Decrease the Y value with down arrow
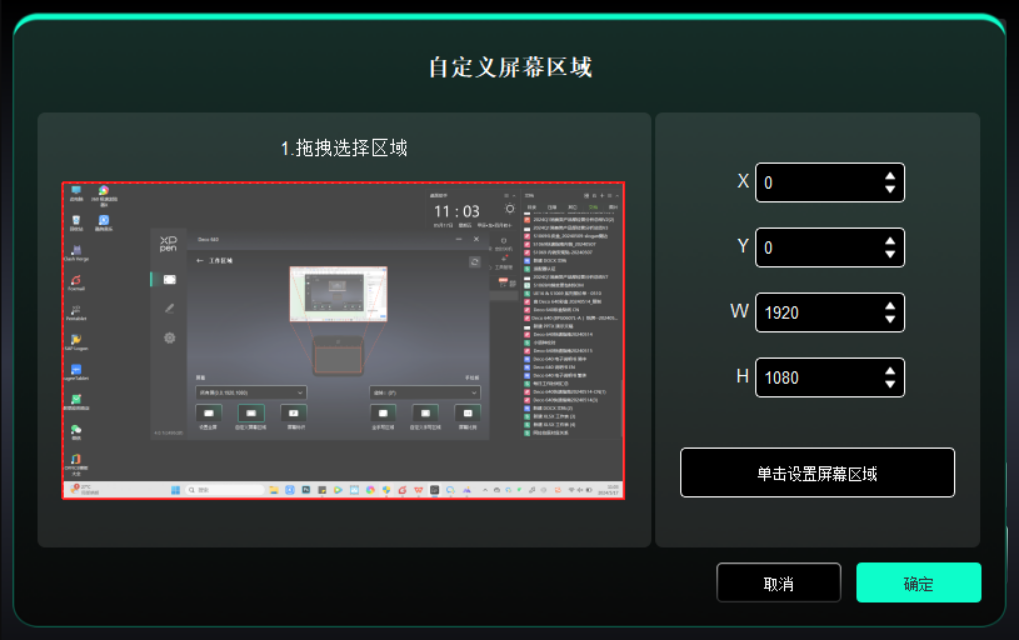1019x640 pixels. tap(890, 255)
